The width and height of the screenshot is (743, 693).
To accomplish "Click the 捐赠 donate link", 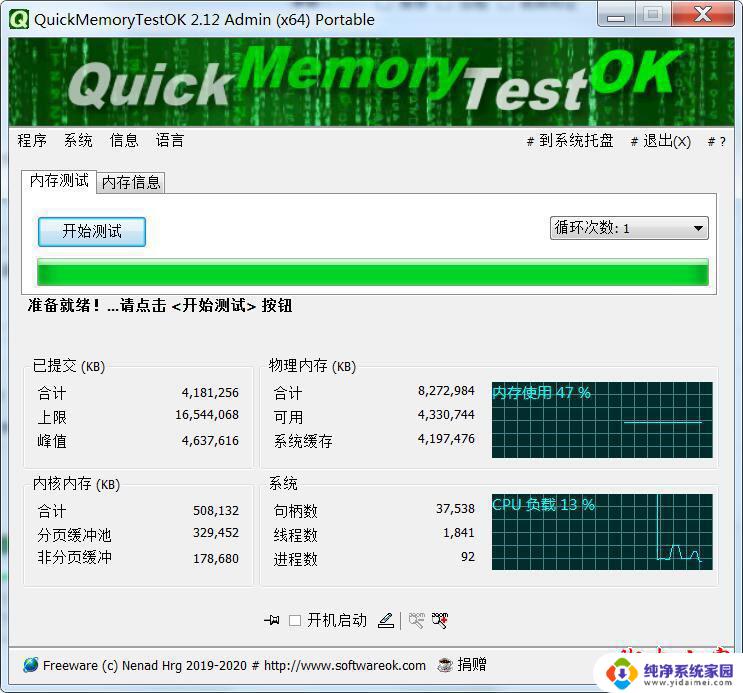I will coord(471,665).
